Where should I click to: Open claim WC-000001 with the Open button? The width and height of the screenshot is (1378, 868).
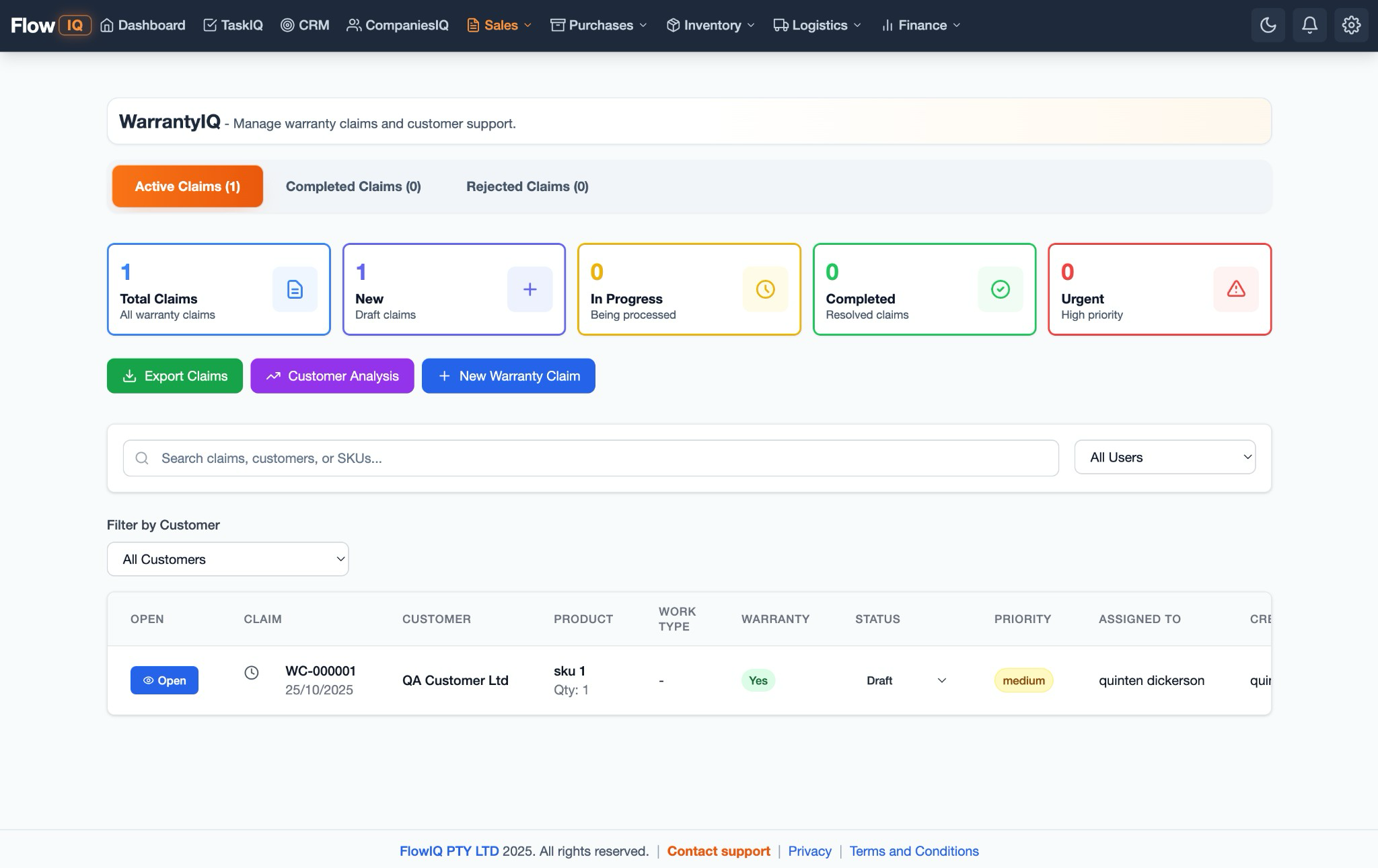164,680
